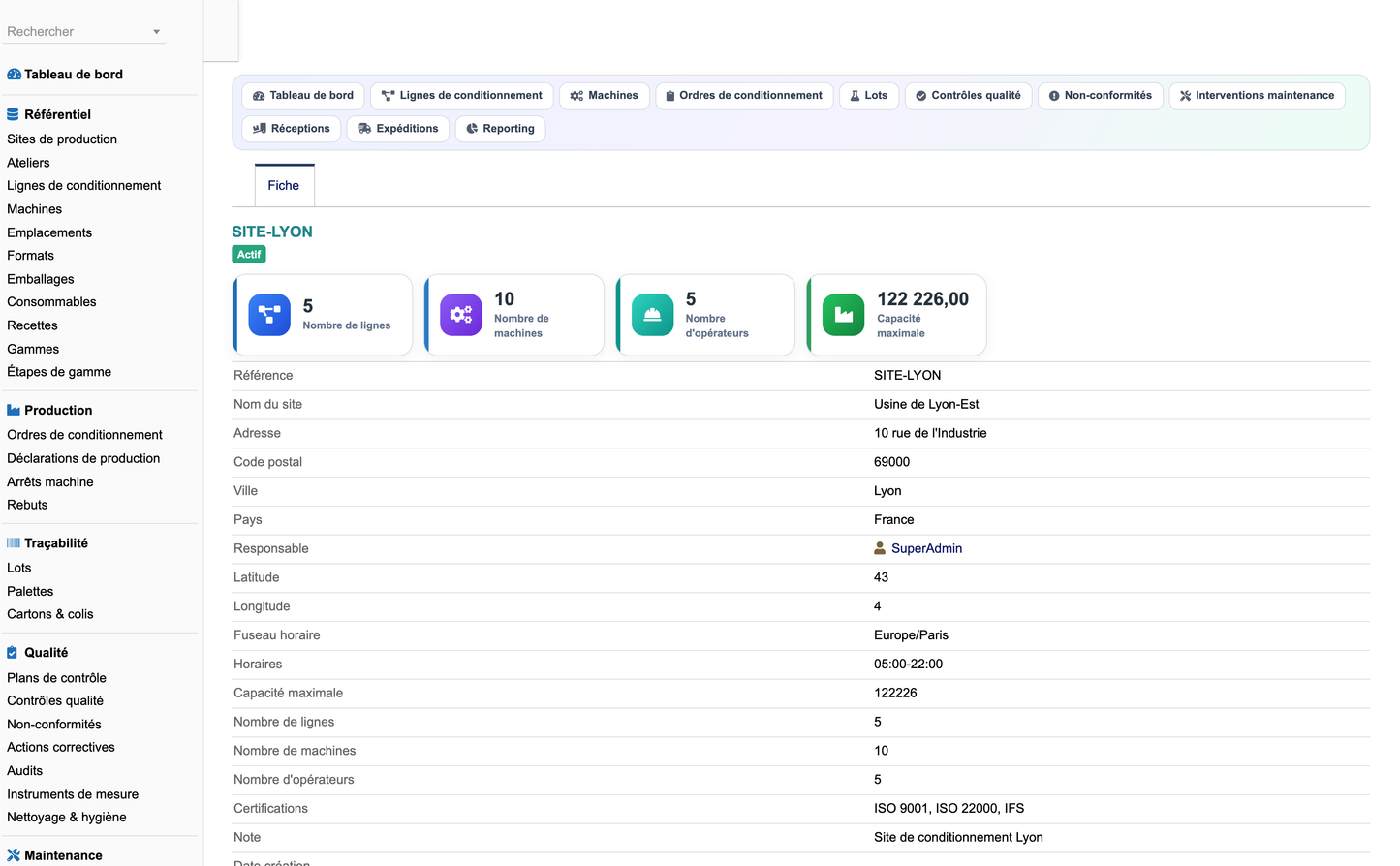
Task: Click the gauge icon in Tableau de bord button
Action: 259,96
